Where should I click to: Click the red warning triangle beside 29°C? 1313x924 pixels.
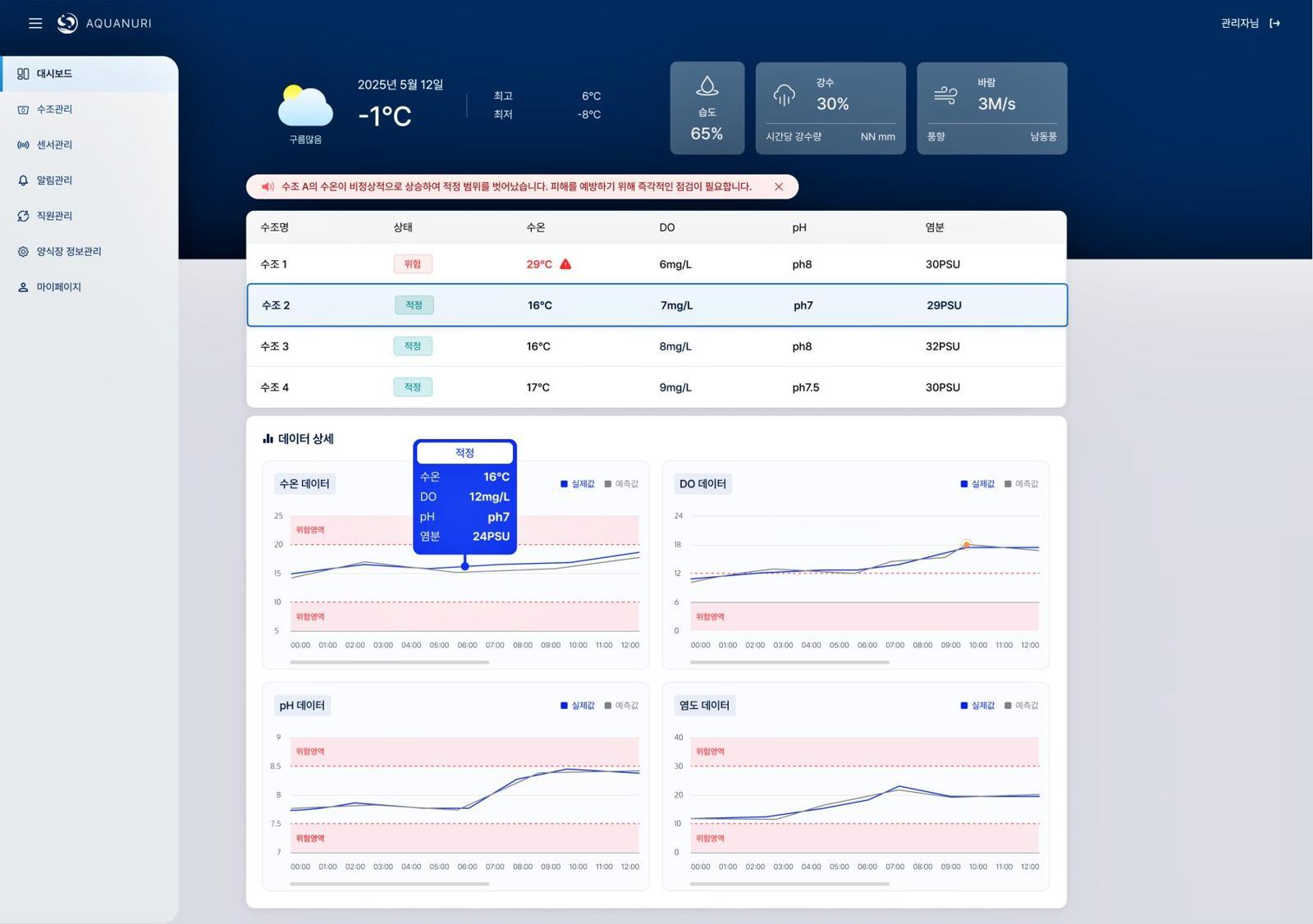coord(565,264)
